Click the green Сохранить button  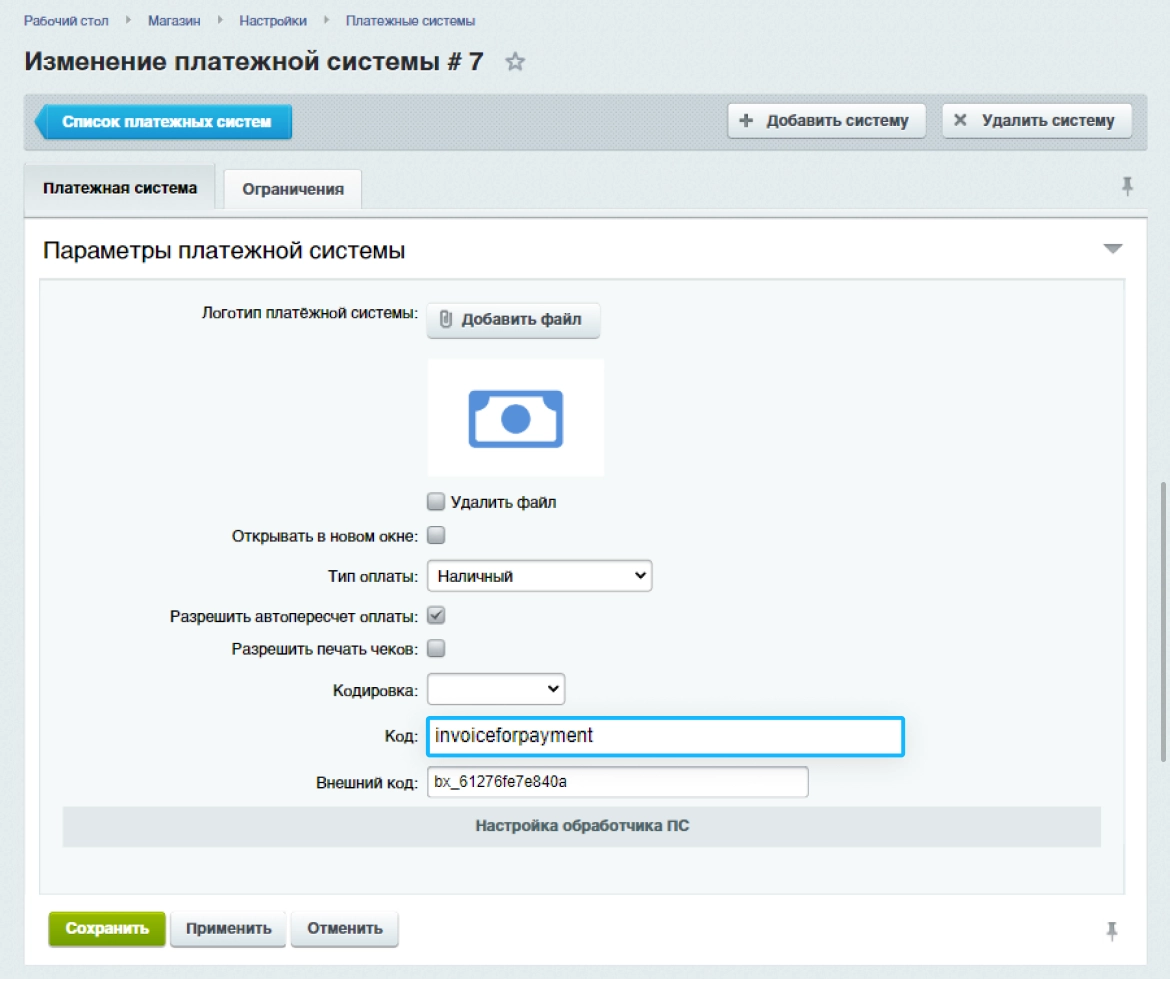pyautogui.click(x=107, y=928)
